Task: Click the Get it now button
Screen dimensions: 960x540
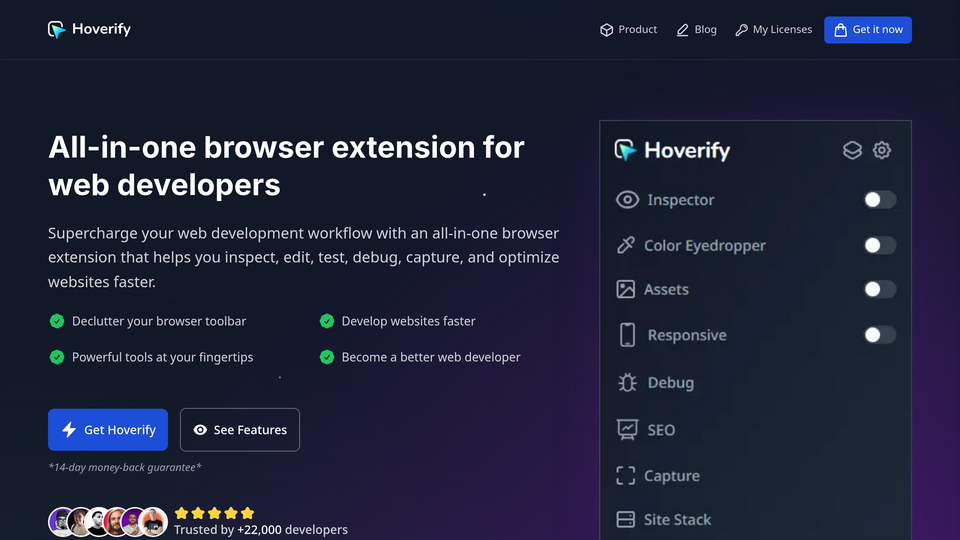Action: pyautogui.click(x=868, y=29)
